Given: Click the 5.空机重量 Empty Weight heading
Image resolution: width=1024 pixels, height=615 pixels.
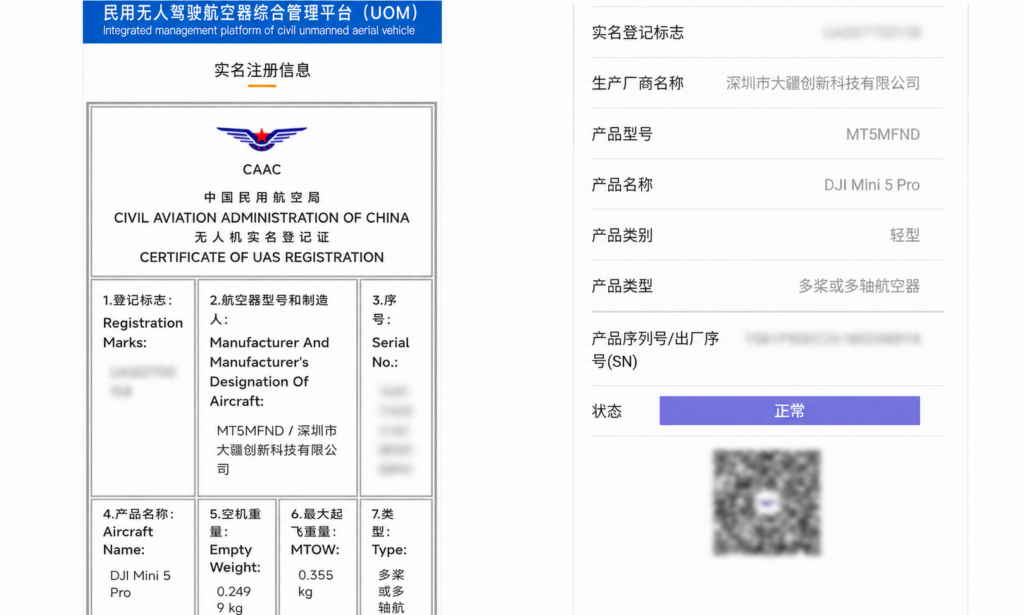Looking at the screenshot, I should click(235, 541).
